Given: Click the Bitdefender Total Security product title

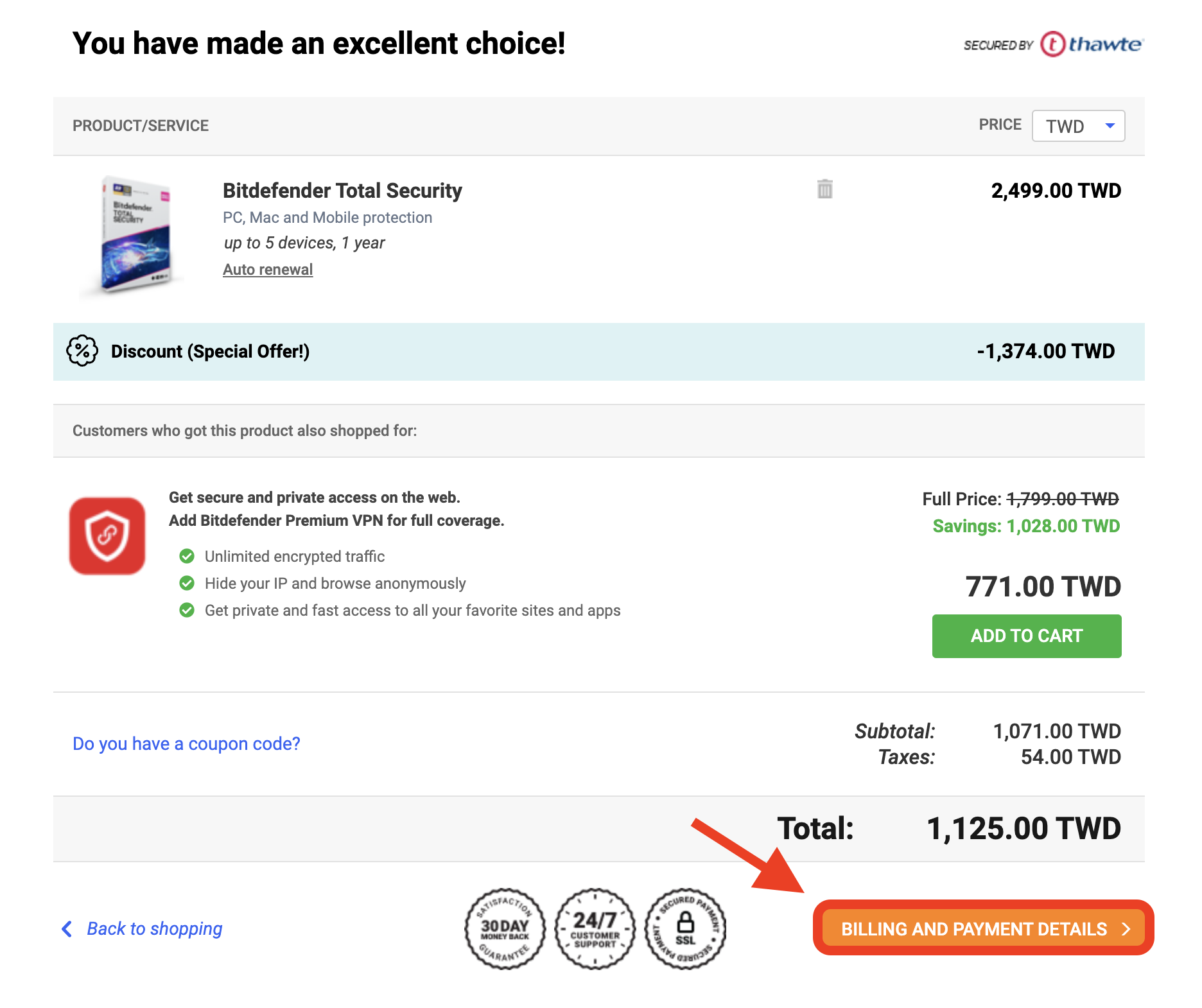Looking at the screenshot, I should click(x=342, y=191).
